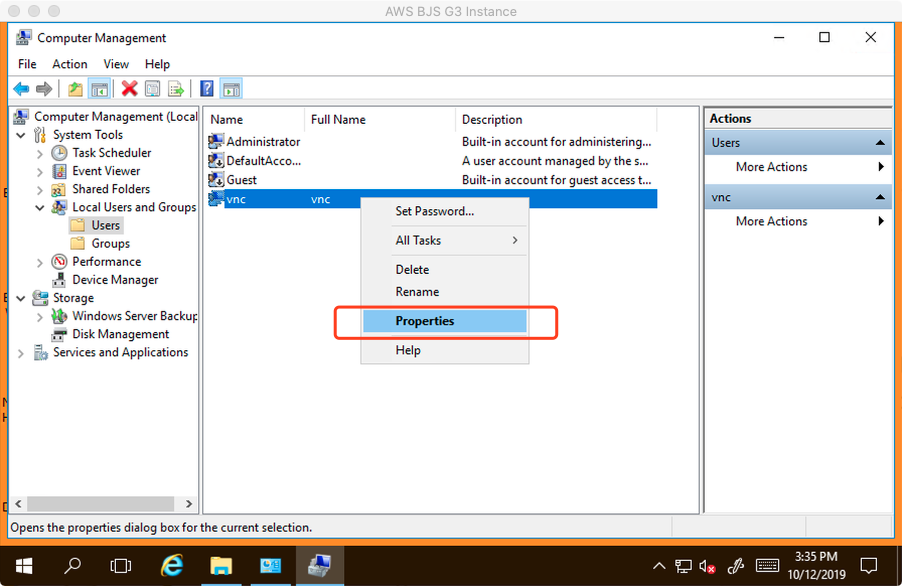Click the red Delete toolbar icon

point(129,89)
